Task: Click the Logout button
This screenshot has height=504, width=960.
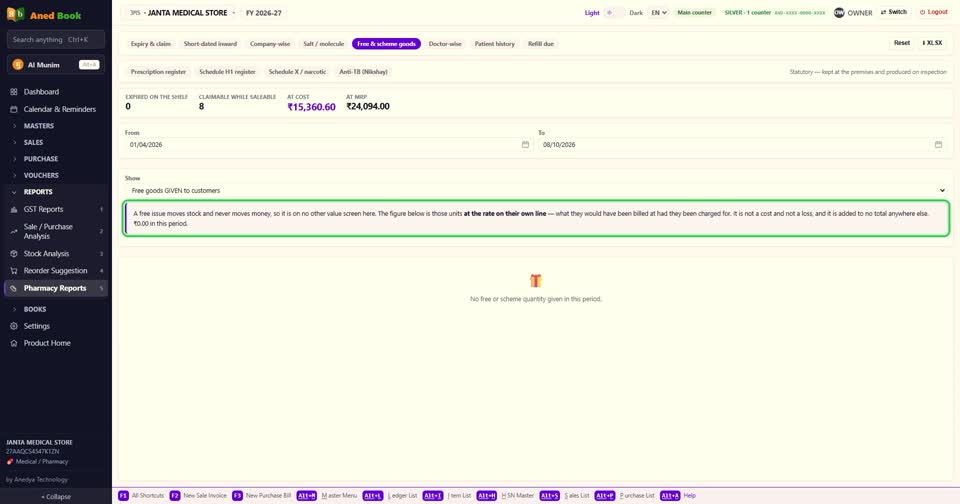Action: pyautogui.click(x=934, y=12)
